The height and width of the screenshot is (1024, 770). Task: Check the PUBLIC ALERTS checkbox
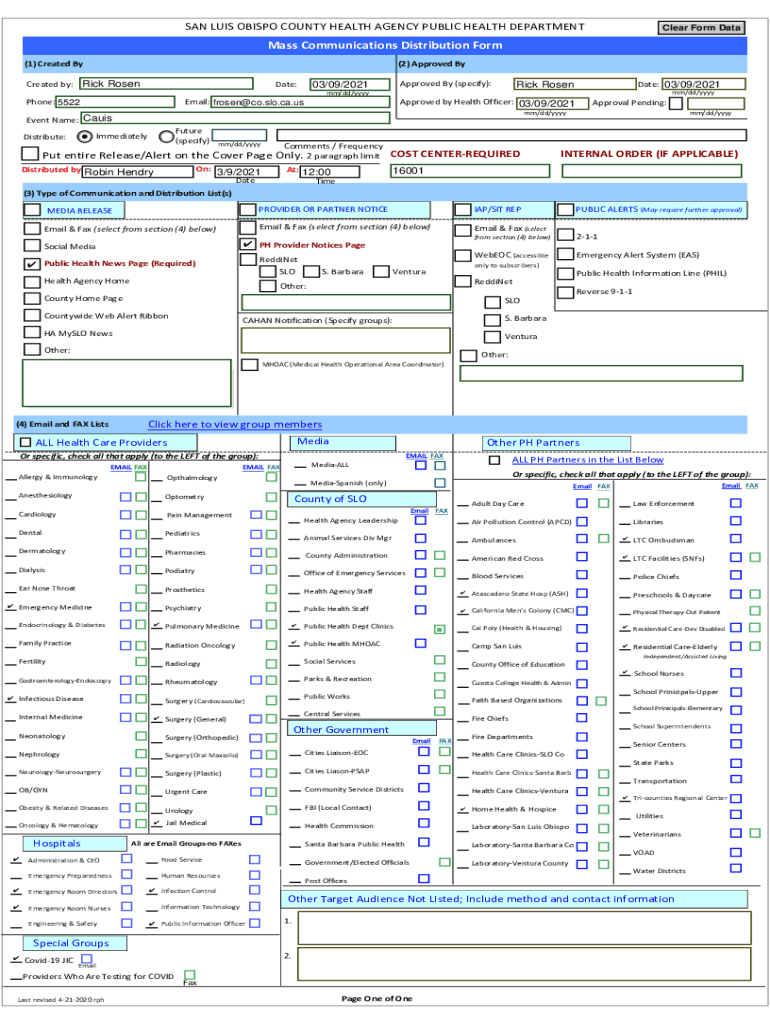pyautogui.click(x=565, y=209)
